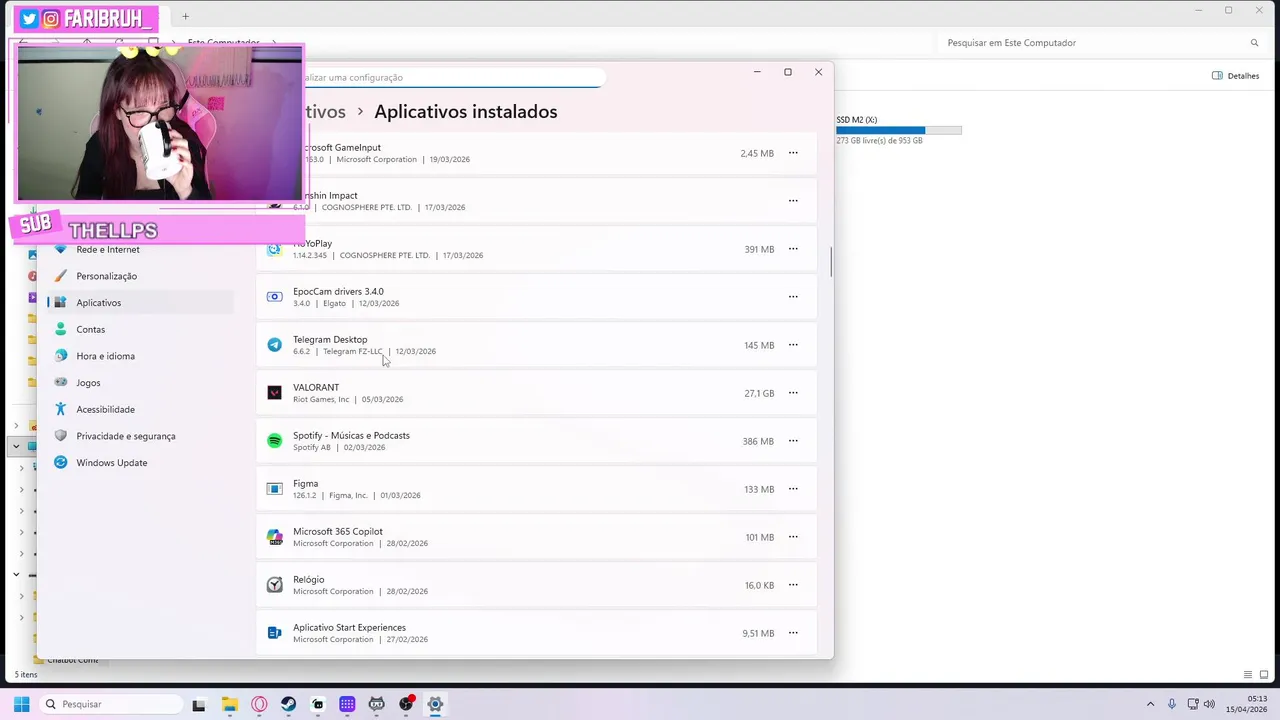
Task: Click the Settings gear taskbar icon
Action: click(x=435, y=704)
